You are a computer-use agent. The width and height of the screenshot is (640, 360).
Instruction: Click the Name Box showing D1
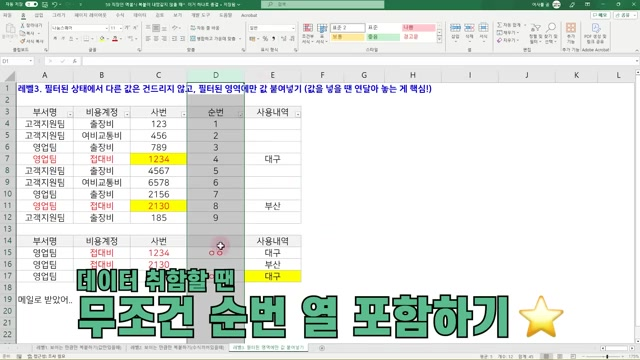point(17,61)
